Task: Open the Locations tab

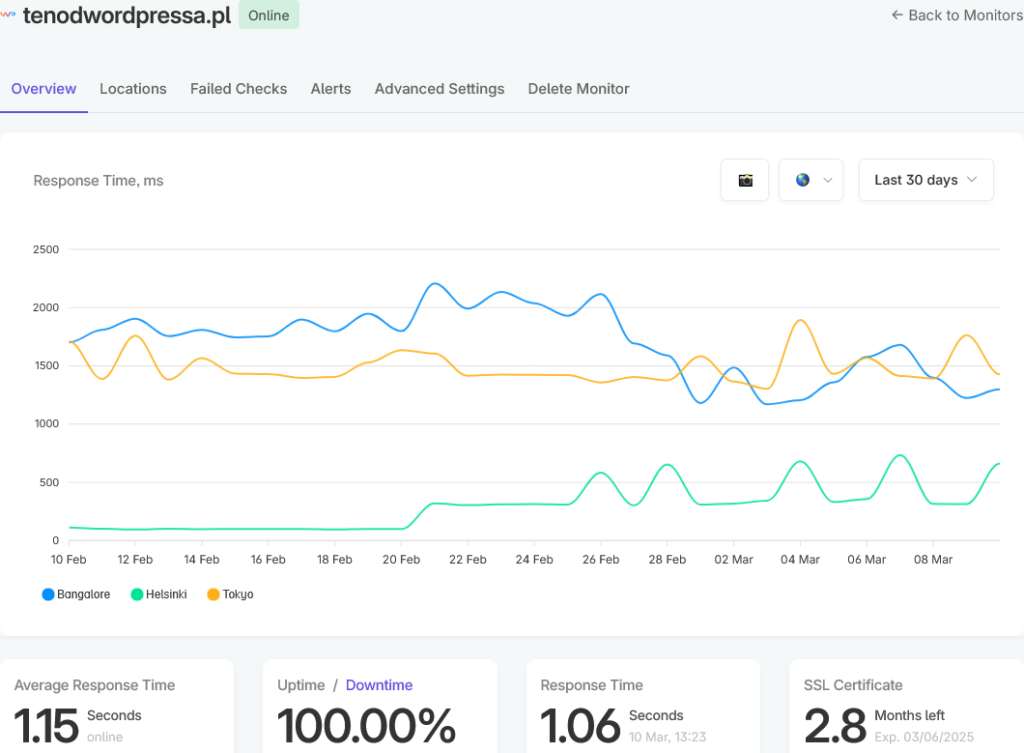Action: click(x=133, y=89)
